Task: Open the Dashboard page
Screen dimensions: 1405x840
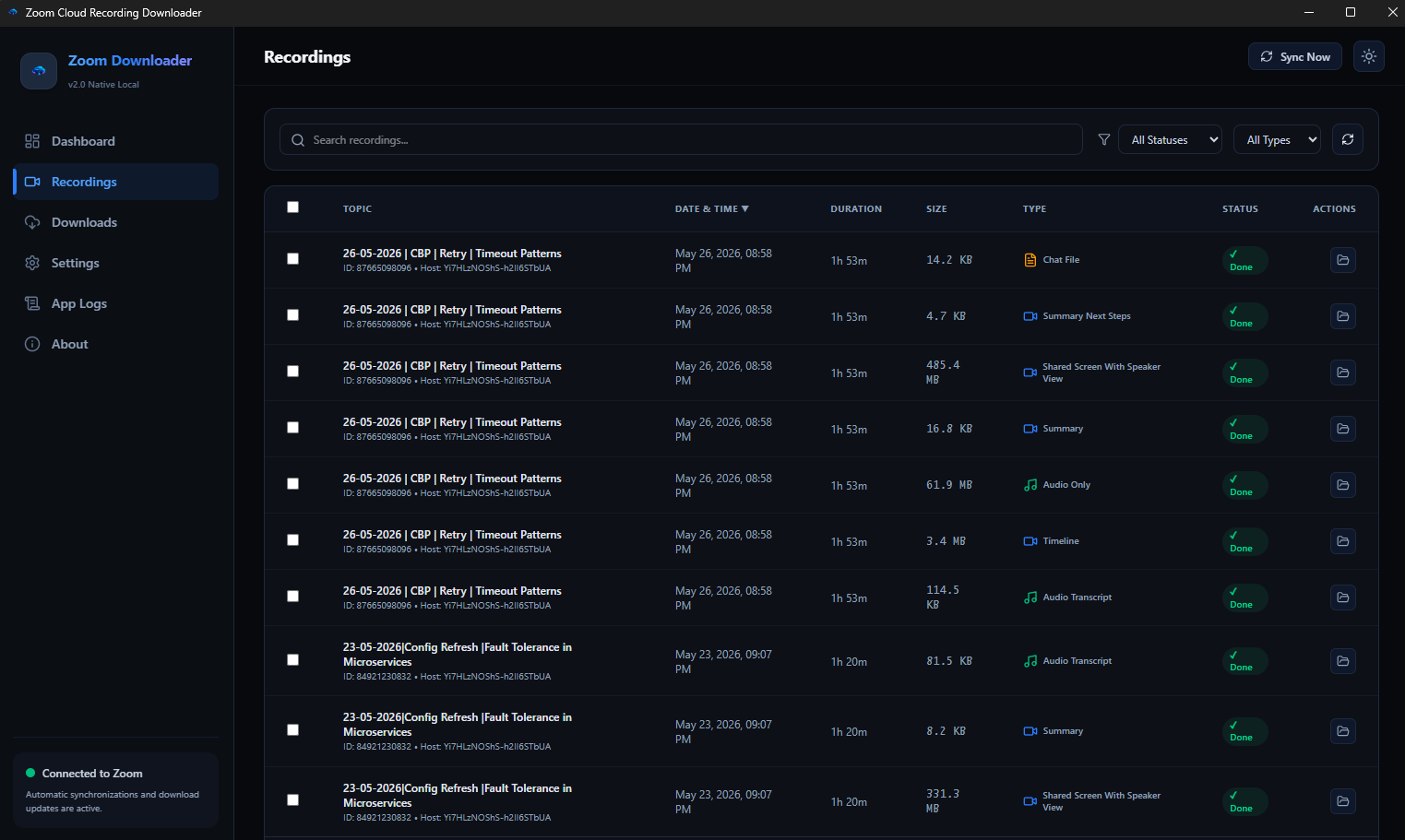Action: pos(115,141)
